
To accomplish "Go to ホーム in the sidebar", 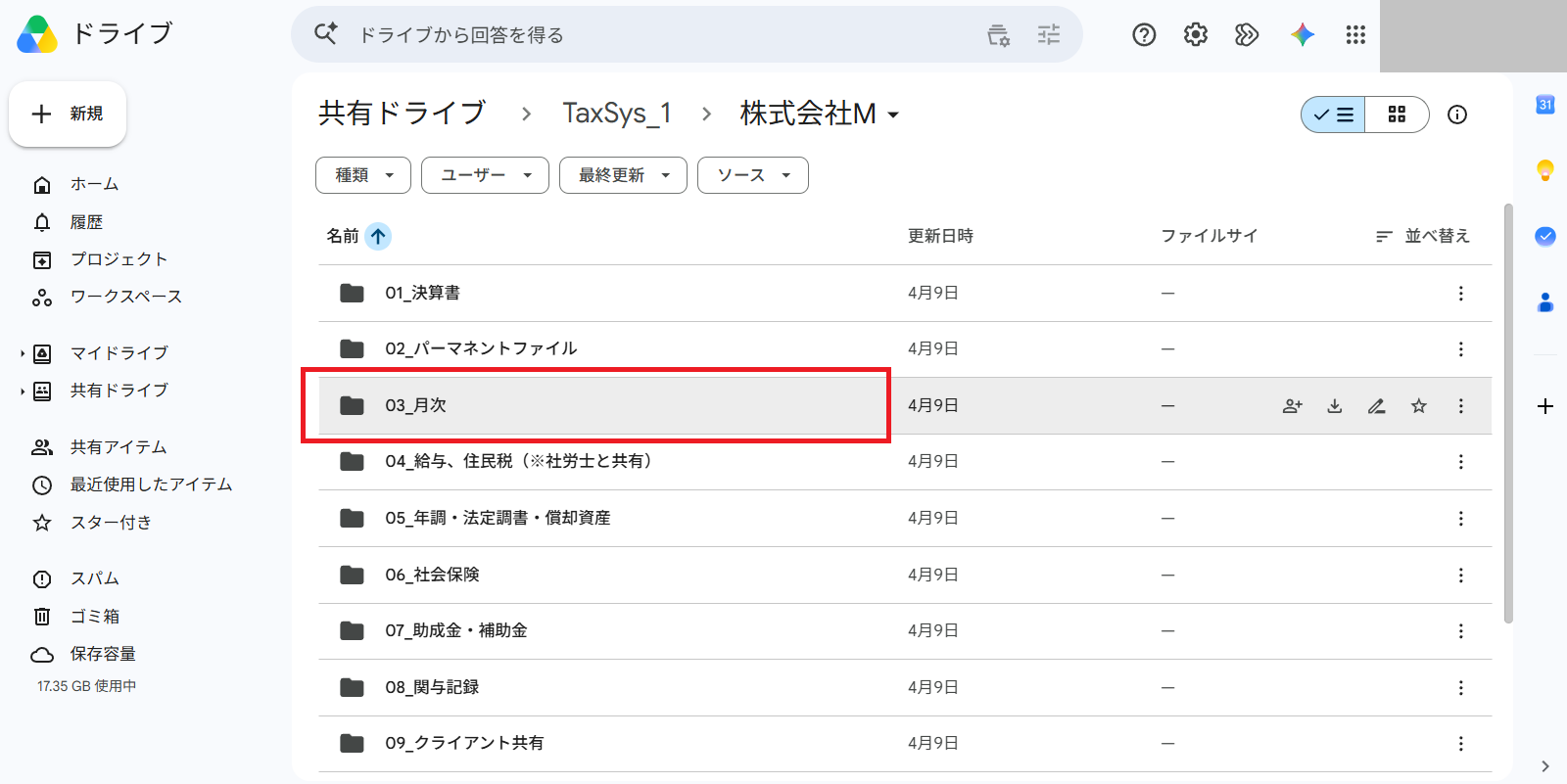I will (94, 184).
